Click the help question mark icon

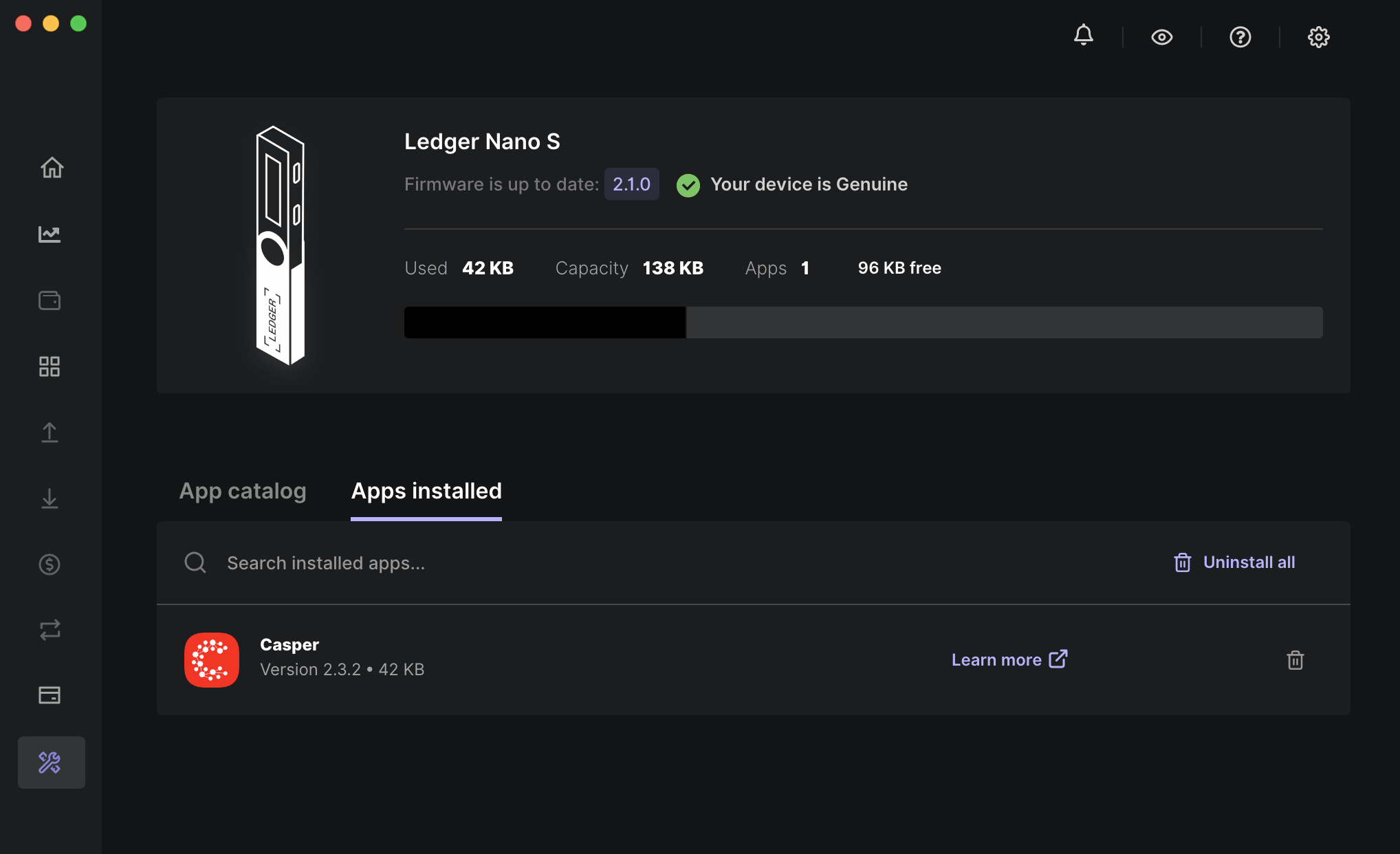coord(1239,37)
